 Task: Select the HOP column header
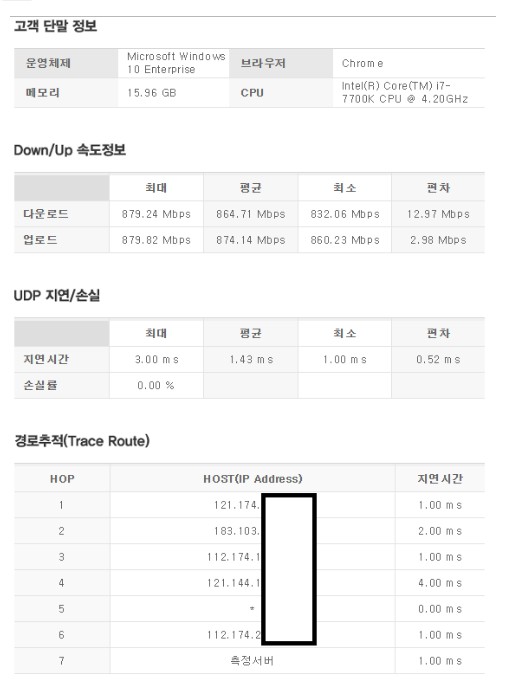tap(62, 479)
